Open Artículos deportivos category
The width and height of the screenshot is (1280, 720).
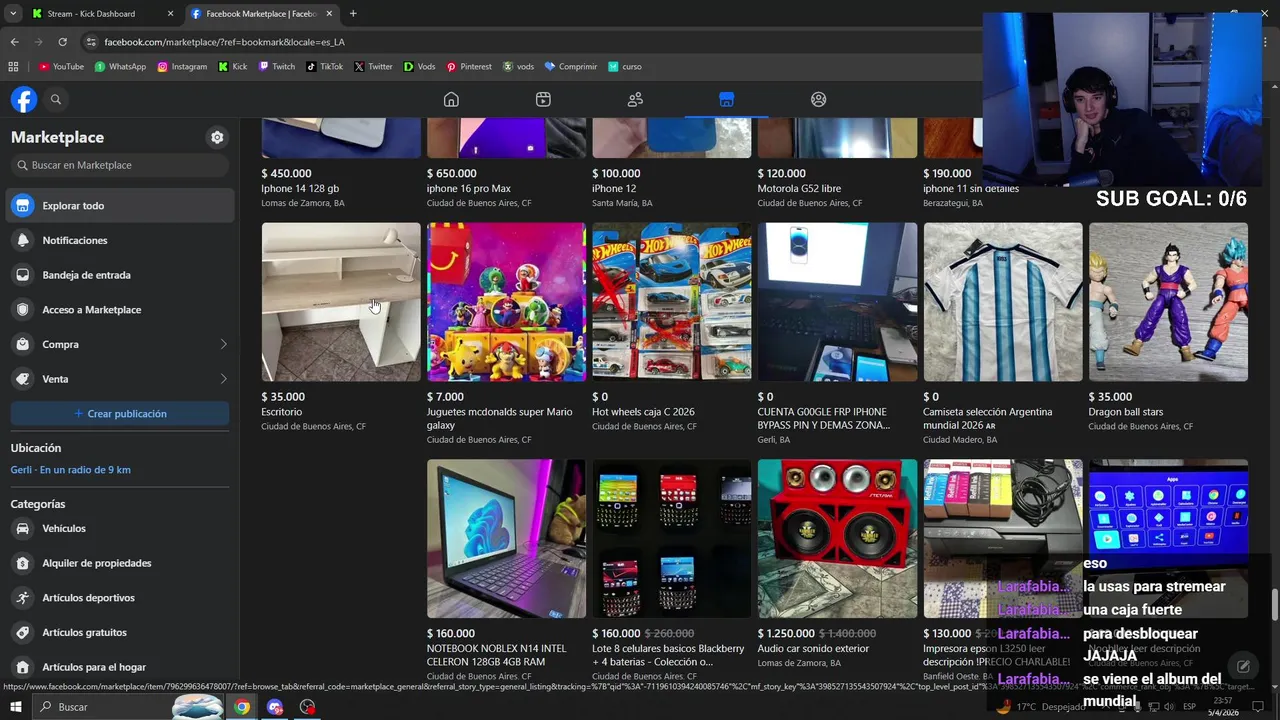[x=120, y=598]
